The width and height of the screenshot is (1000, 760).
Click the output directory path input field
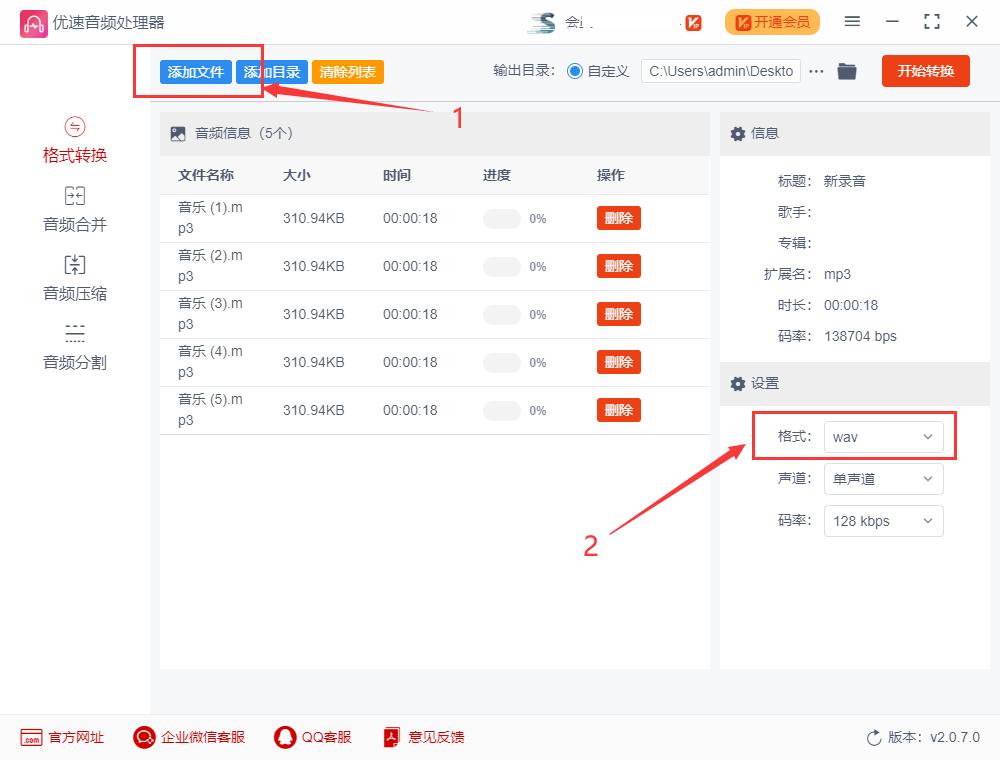(720, 71)
